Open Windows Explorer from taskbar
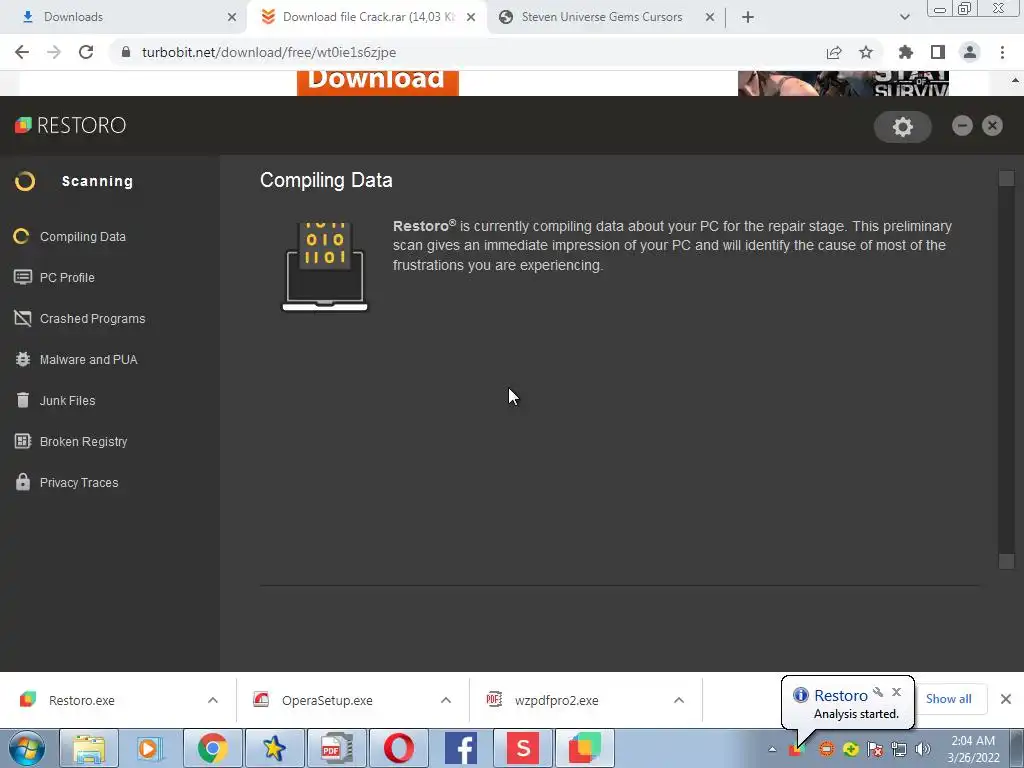1024x768 pixels. coord(89,748)
